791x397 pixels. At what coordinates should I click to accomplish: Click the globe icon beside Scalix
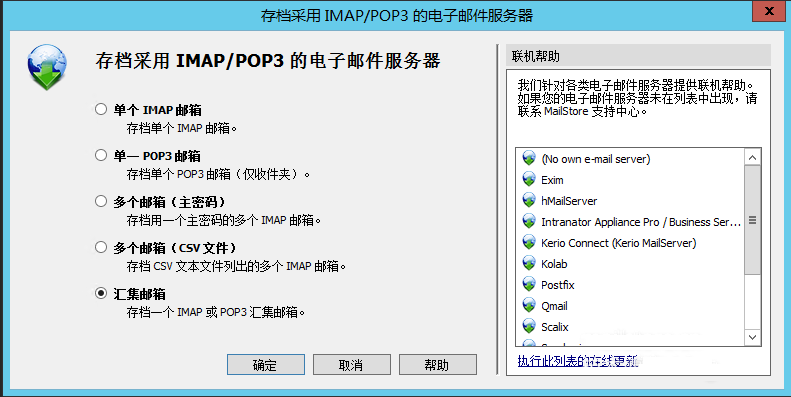(x=529, y=326)
